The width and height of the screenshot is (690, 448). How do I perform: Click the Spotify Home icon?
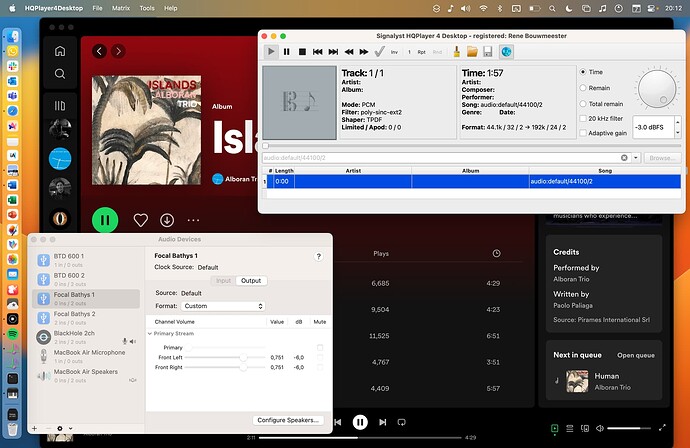60,51
